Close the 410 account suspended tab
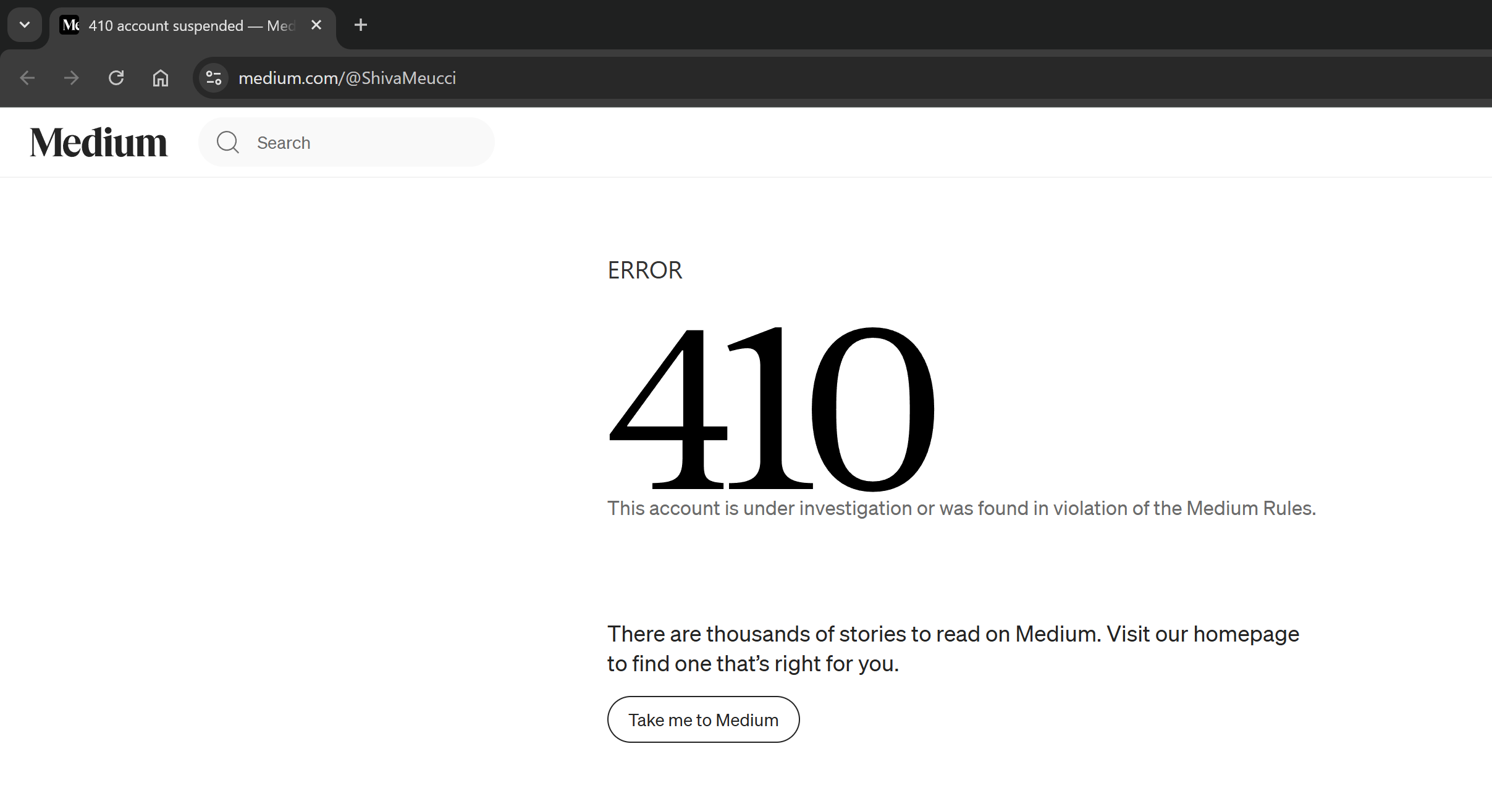Viewport: 1492px width, 812px height. pyautogui.click(x=316, y=25)
